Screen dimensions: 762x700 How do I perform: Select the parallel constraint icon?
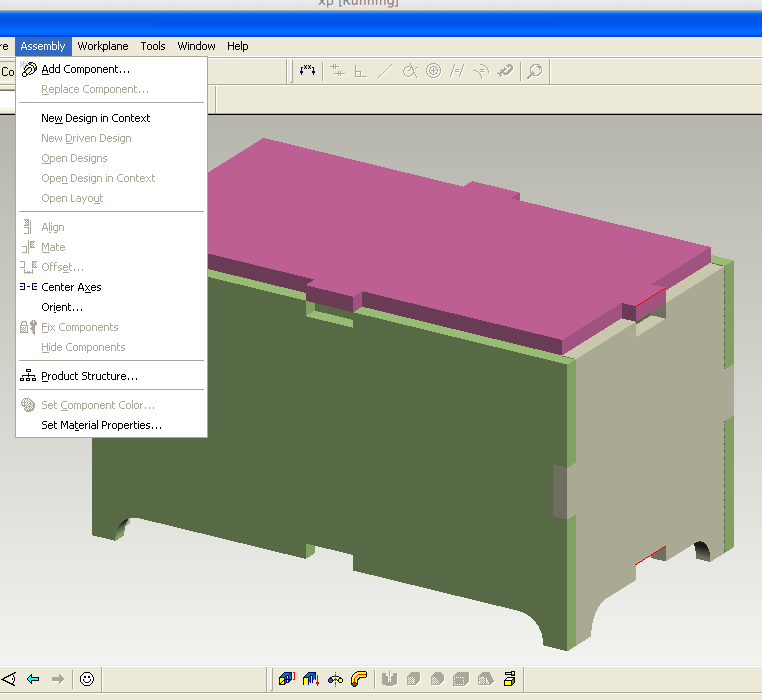[x=457, y=71]
